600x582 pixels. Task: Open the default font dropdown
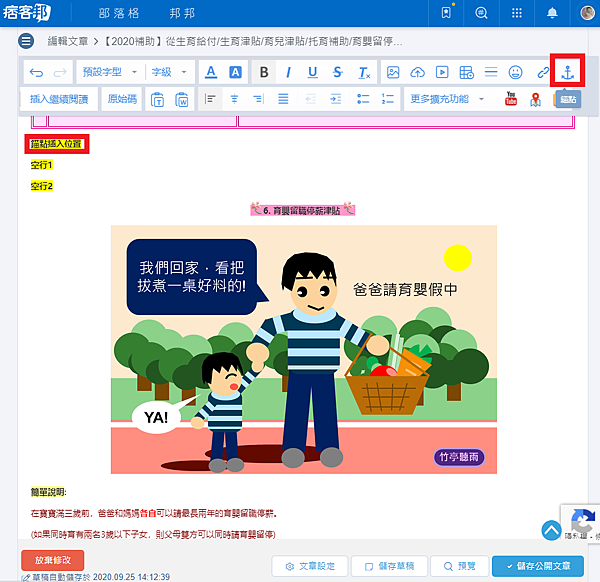110,72
